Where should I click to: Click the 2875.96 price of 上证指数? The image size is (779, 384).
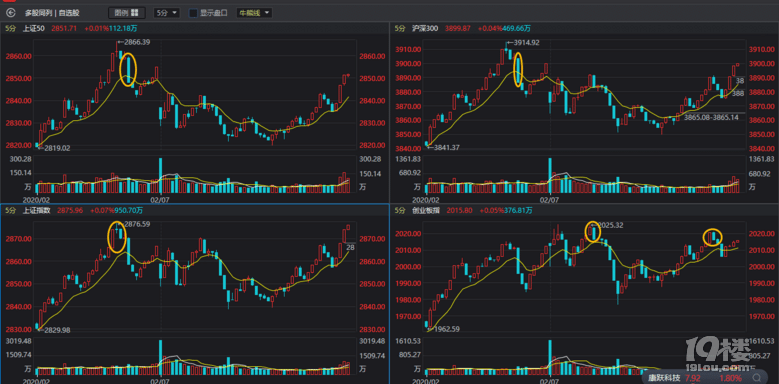[70, 211]
